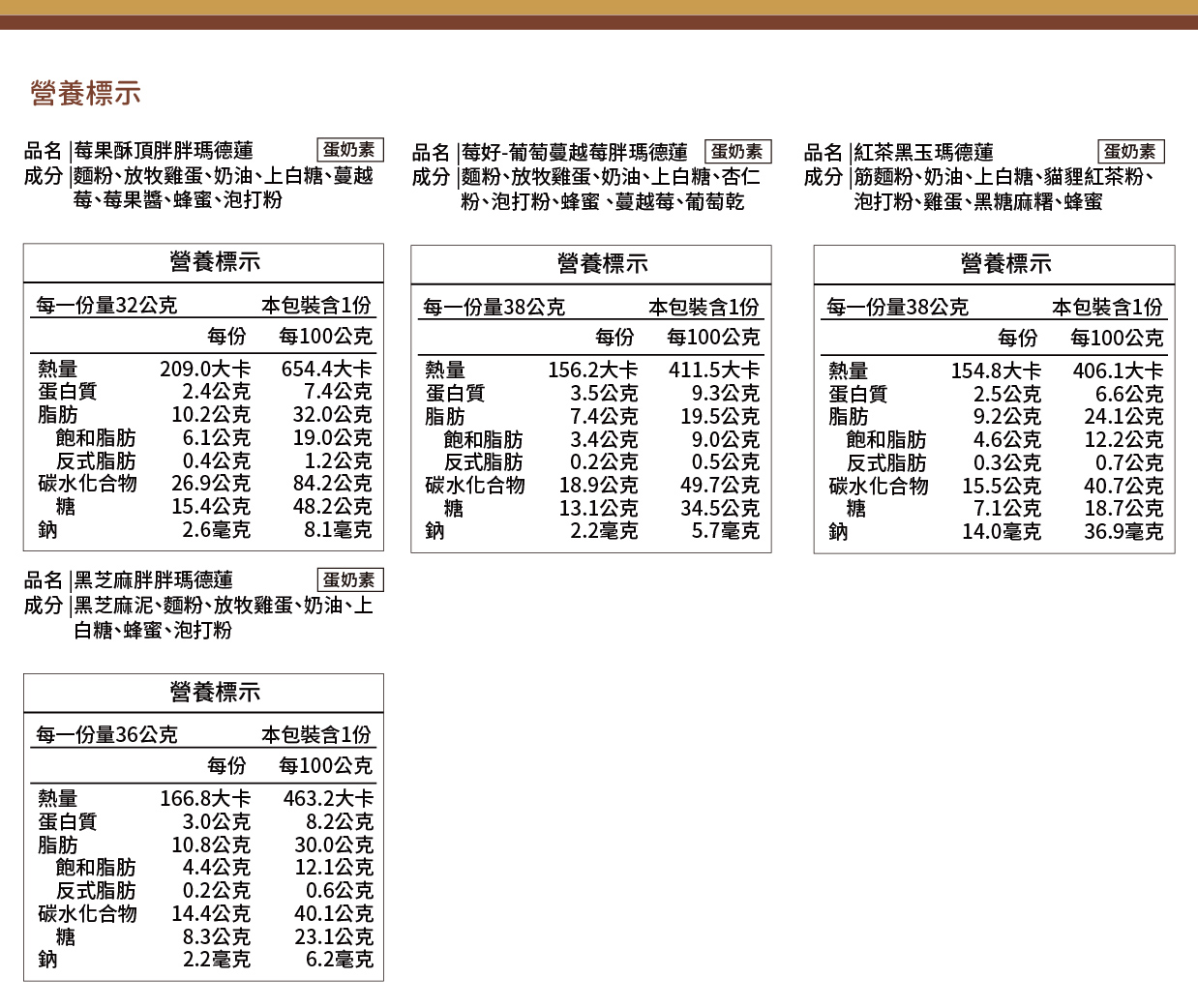Viewport: 1198px width, 1008px height.
Task: Click the 654.4大卡 calorie value
Action: [x=326, y=369]
